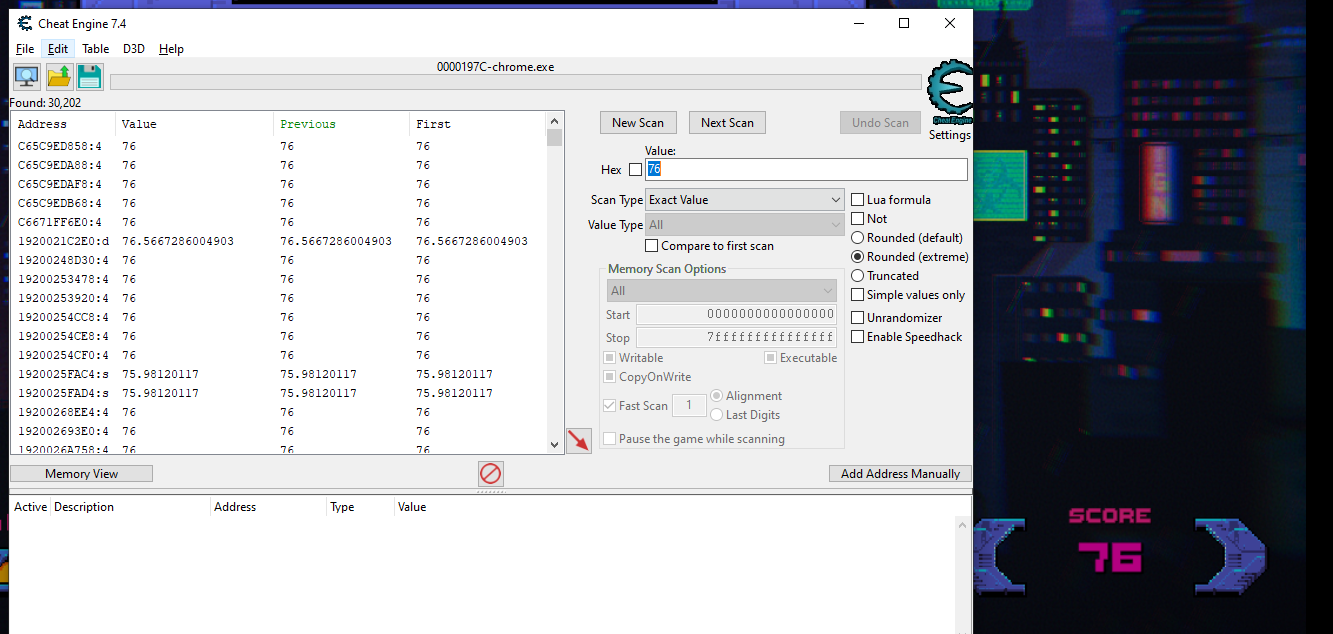Click the Cheat Engine title bar icon
The width and height of the screenshot is (1333, 634).
coord(24,23)
